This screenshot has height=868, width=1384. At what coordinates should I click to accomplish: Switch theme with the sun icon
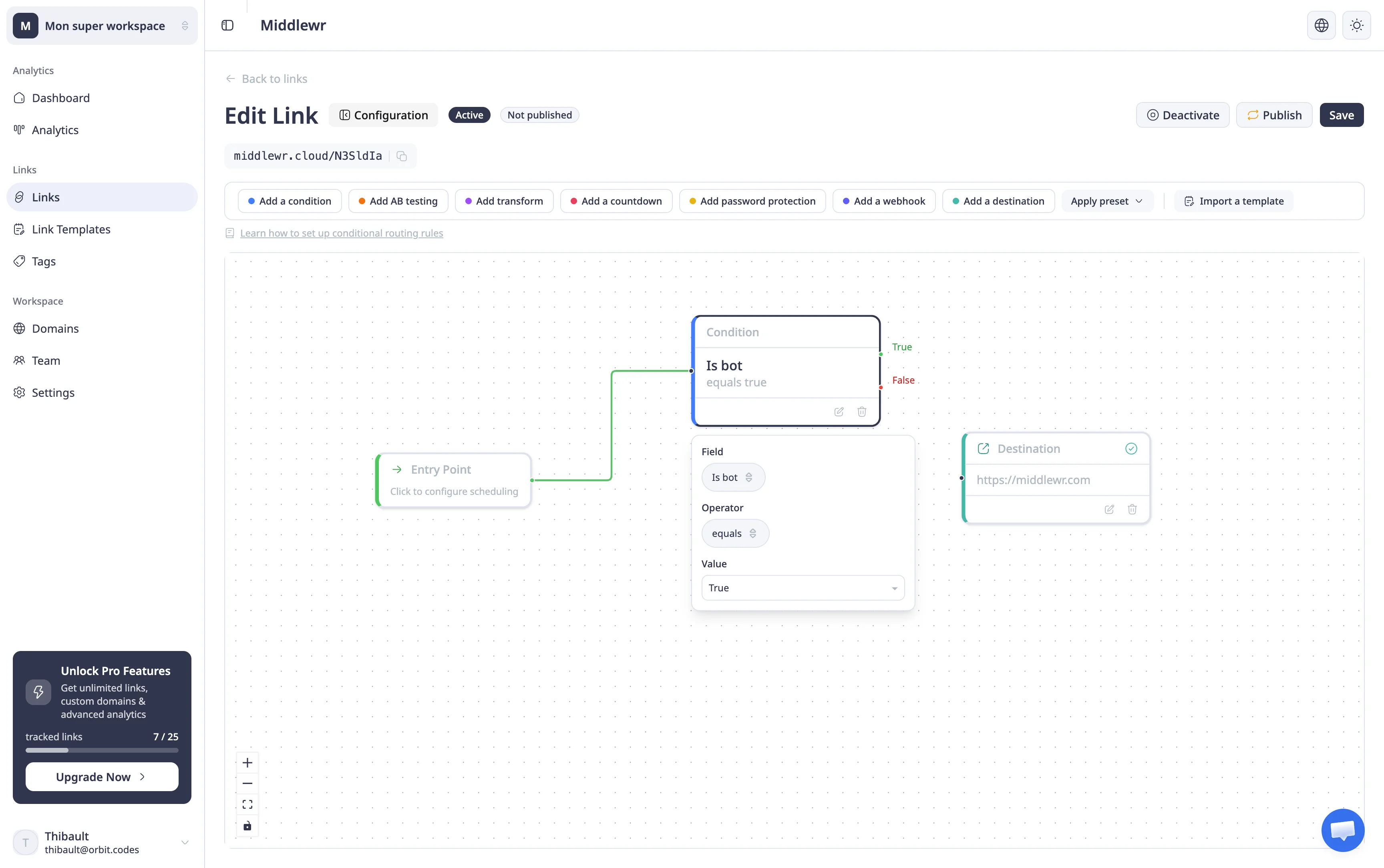1356,25
